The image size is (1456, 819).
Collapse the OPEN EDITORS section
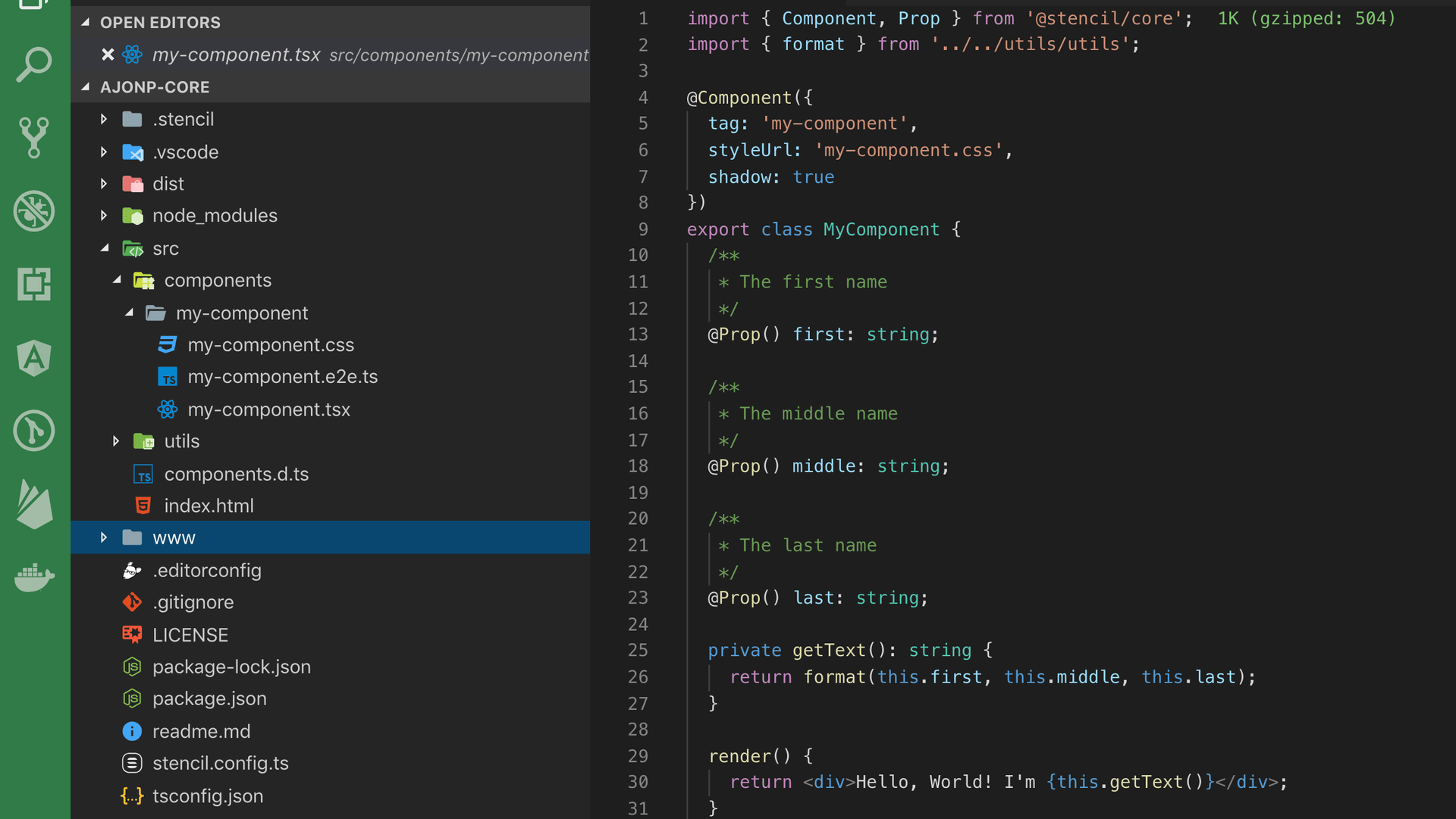(x=160, y=23)
